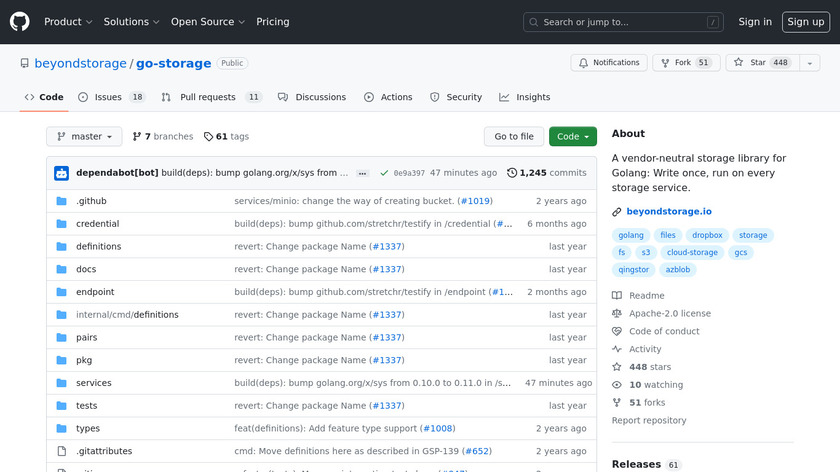Open the star lists dropdown arrow
The height and width of the screenshot is (472, 840).
pyautogui.click(x=808, y=63)
